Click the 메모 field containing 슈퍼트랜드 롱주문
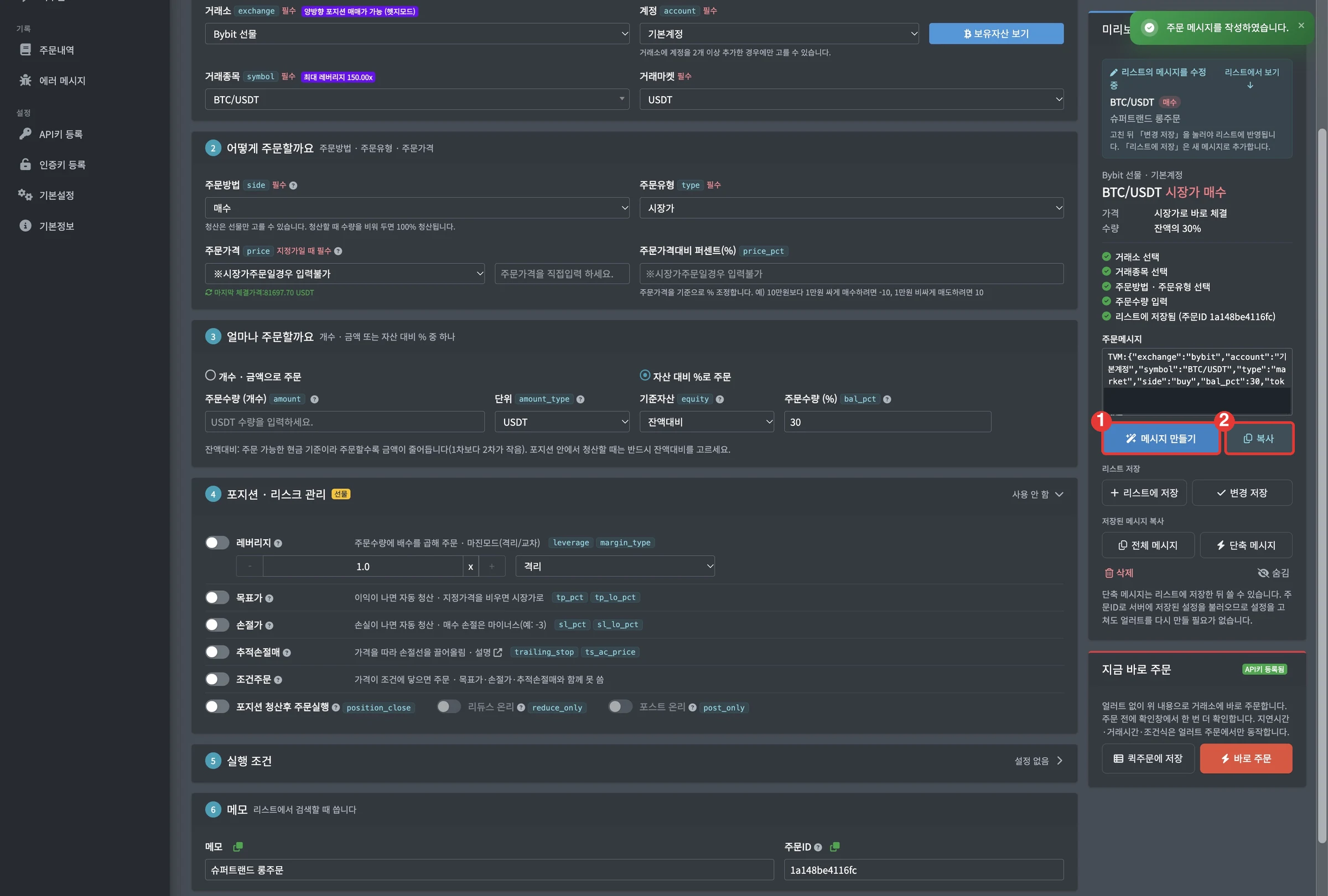1328x896 pixels. pos(489,870)
